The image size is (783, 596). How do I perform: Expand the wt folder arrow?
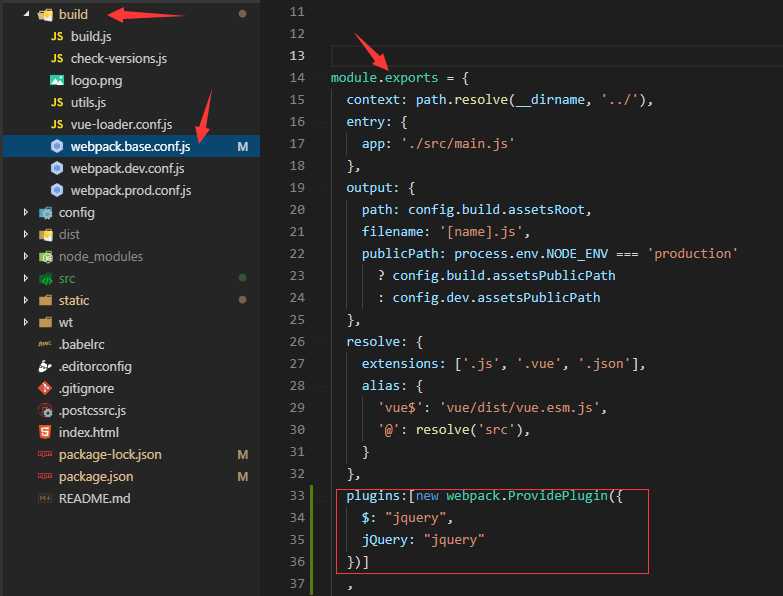(26, 322)
